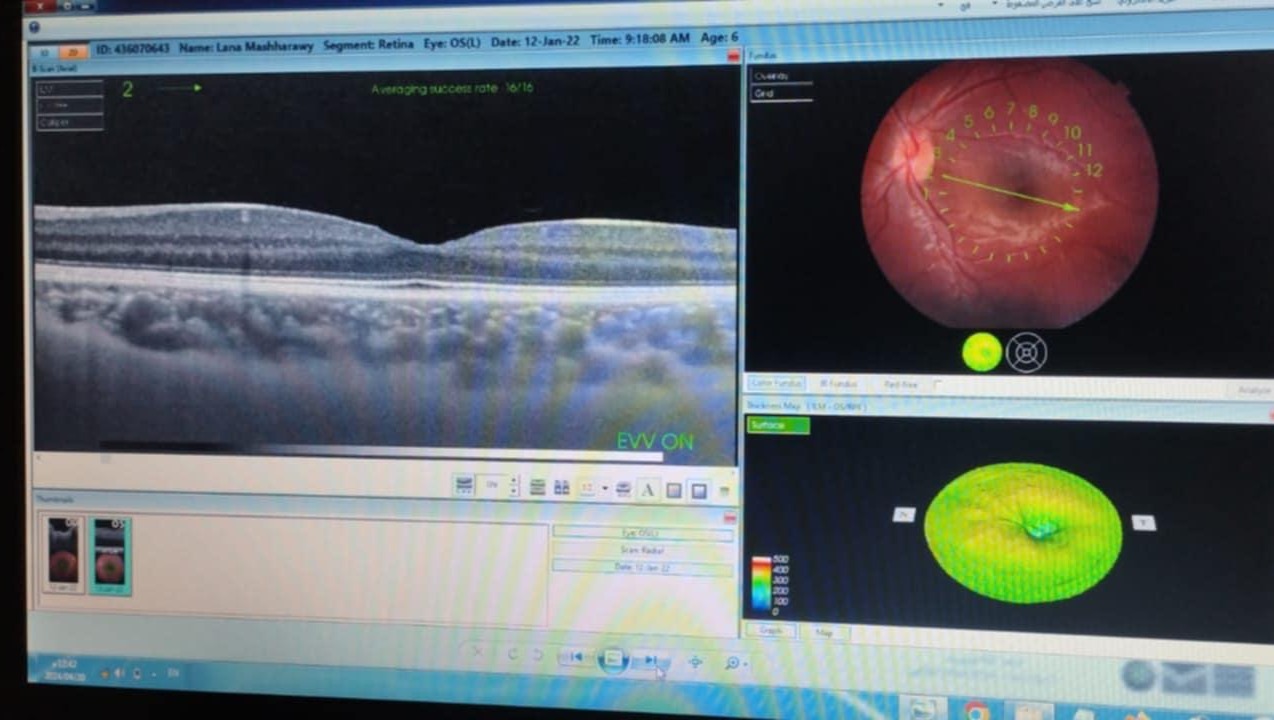This screenshot has height=720, width=1274.
Task: Tick the checkbox next to Red-free
Action: 937,384
